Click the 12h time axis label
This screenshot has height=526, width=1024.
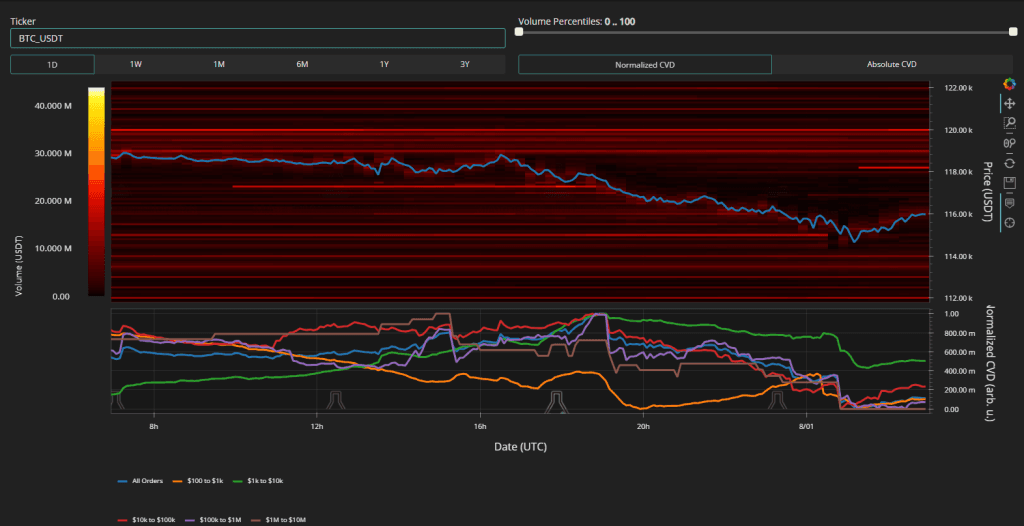tap(317, 426)
